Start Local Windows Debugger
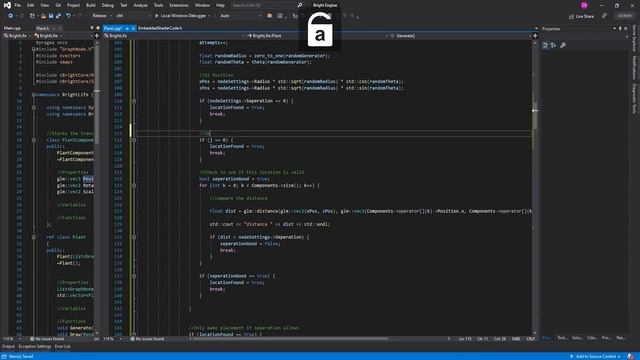The height and width of the screenshot is (360, 640). tap(180, 16)
